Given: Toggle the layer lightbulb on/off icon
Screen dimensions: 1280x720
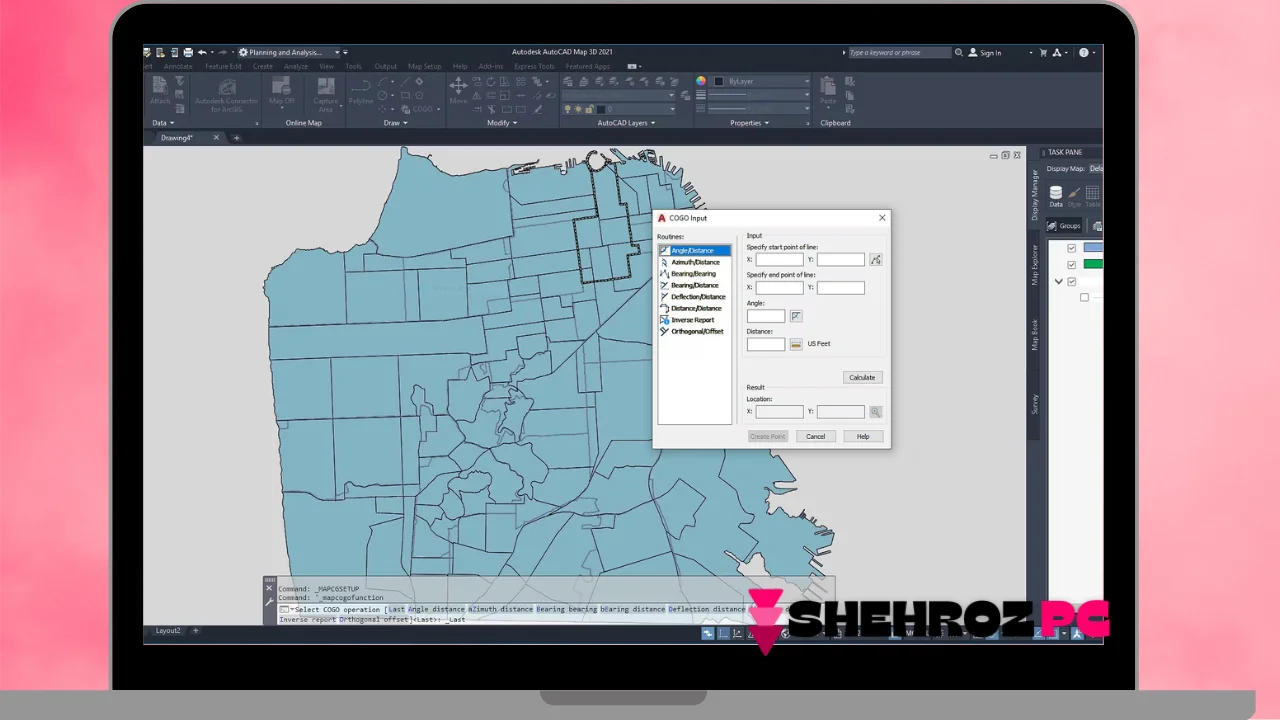Looking at the screenshot, I should pos(567,109).
